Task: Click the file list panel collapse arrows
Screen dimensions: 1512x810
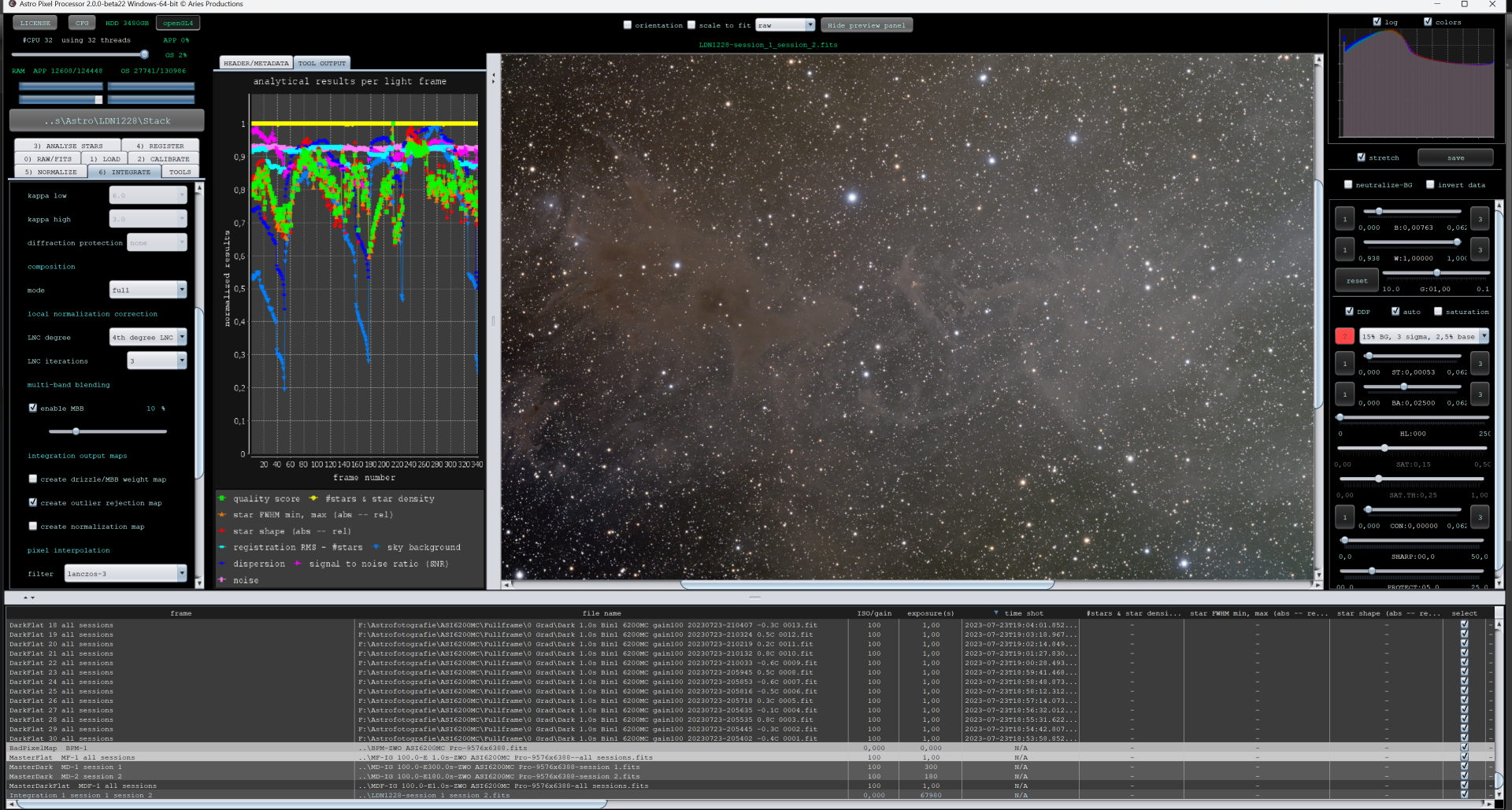Action: (x=29, y=597)
